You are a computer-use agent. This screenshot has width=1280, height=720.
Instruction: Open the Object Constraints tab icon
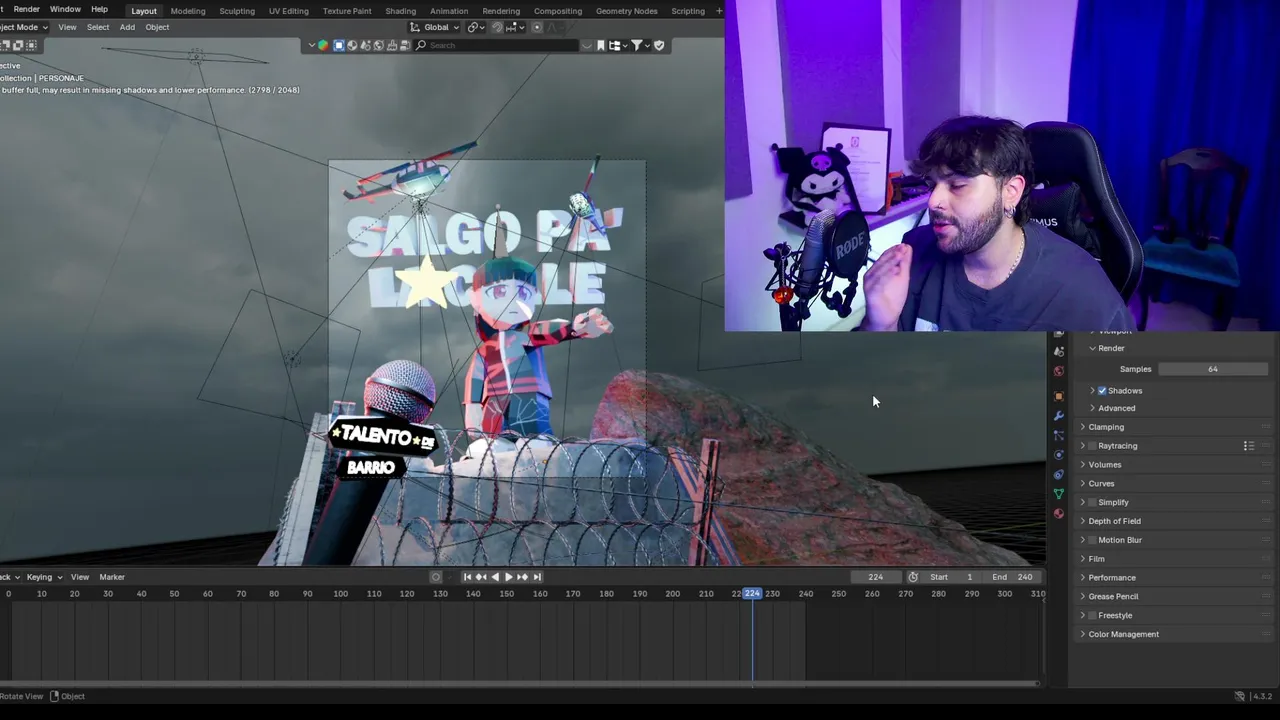1059,474
